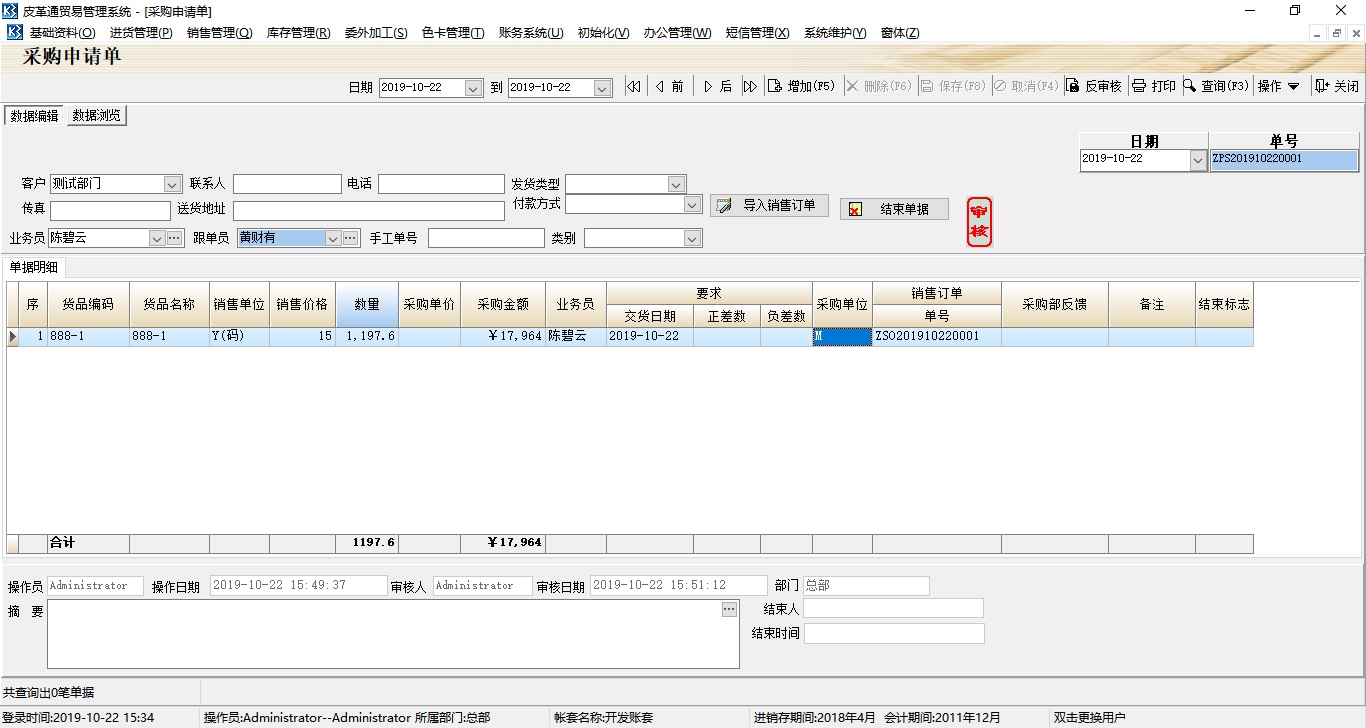Jump to last record with double-arrow icon

(751, 86)
